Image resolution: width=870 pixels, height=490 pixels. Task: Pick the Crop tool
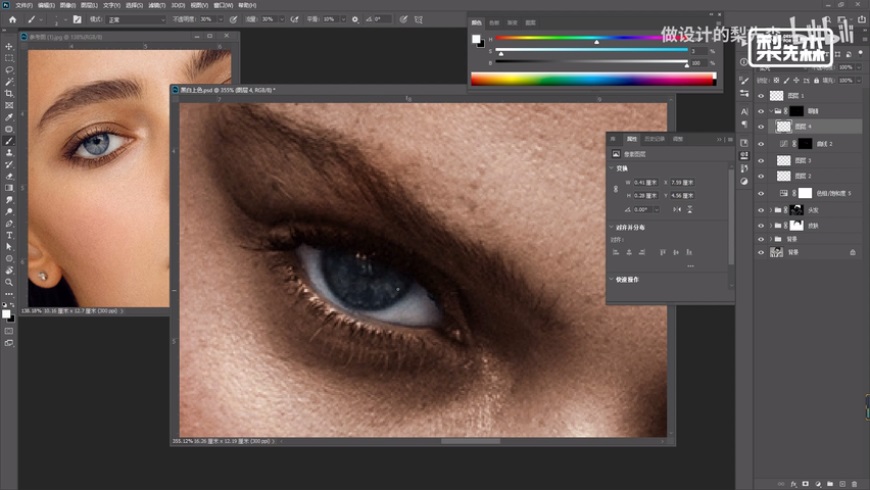pos(9,93)
